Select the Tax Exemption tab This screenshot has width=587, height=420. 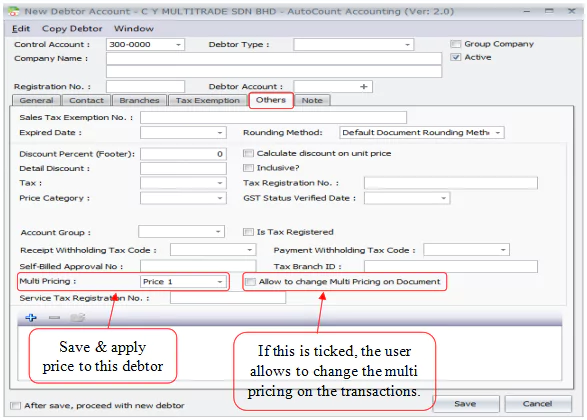click(208, 100)
